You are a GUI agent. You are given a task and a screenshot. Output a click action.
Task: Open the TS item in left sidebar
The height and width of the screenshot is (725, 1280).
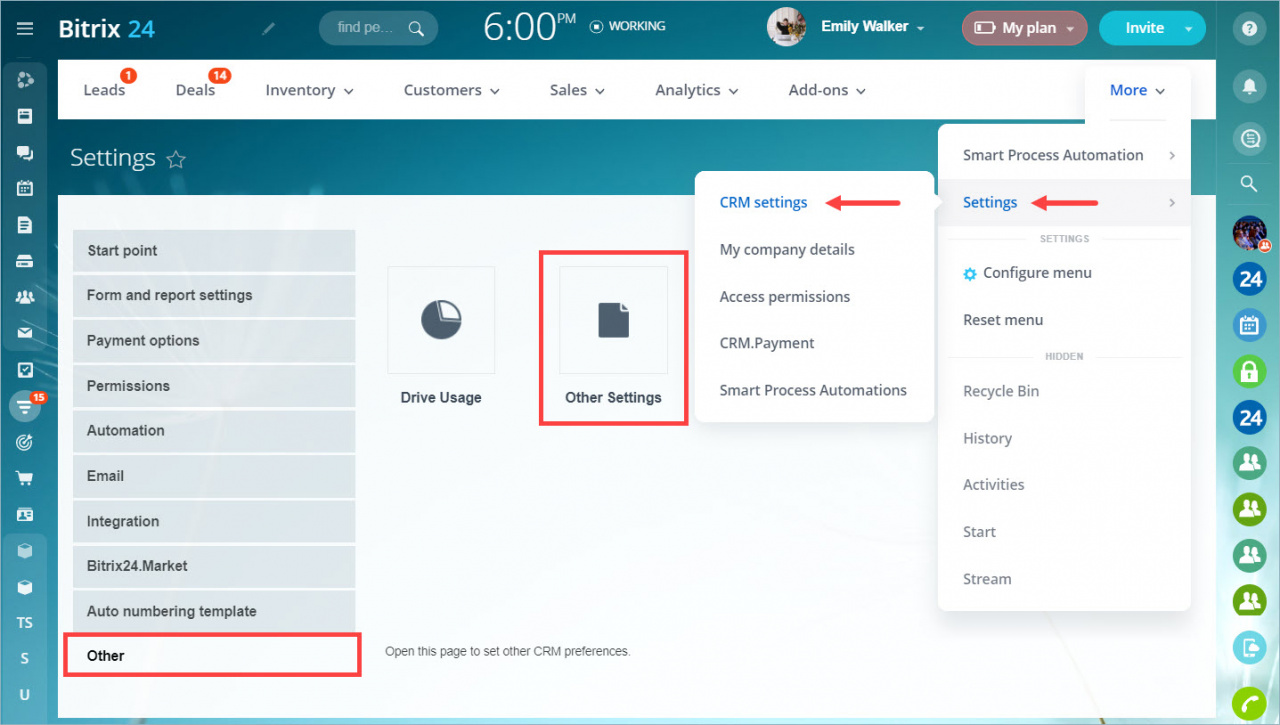[25, 622]
